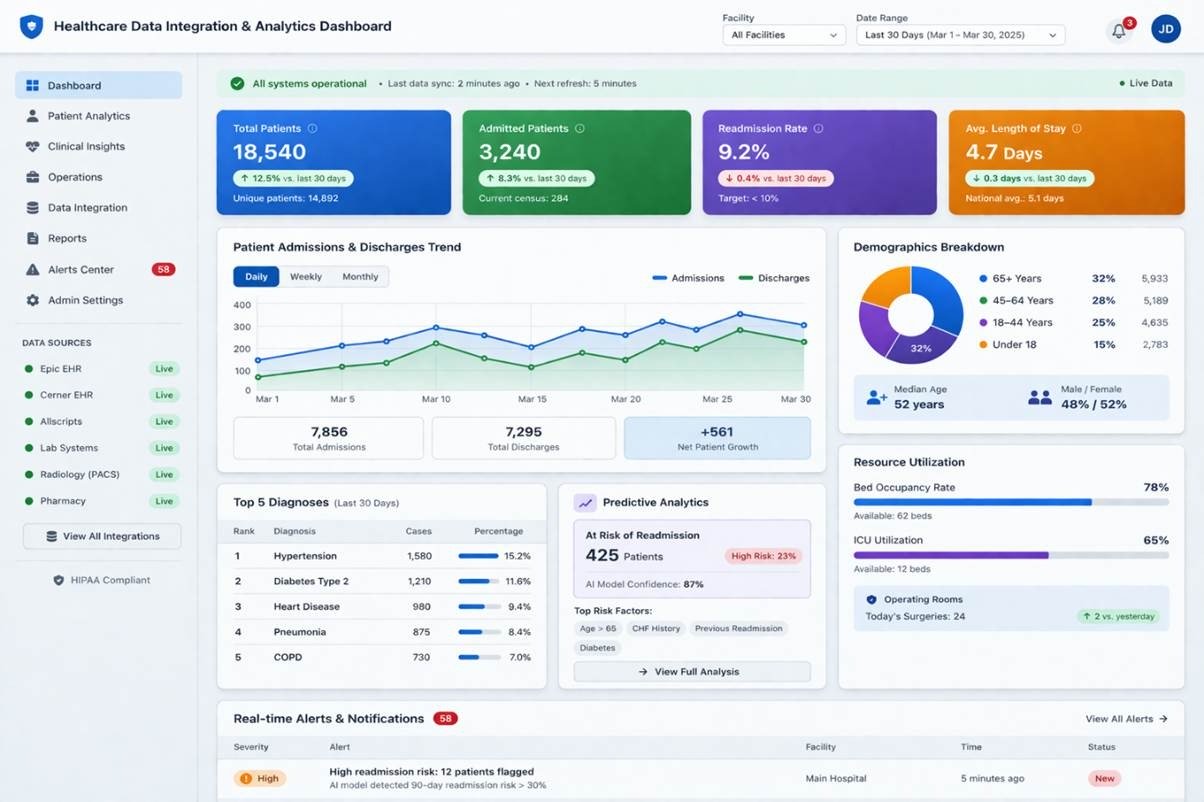
Task: Open Patient Analytics in sidebar
Action: point(89,116)
